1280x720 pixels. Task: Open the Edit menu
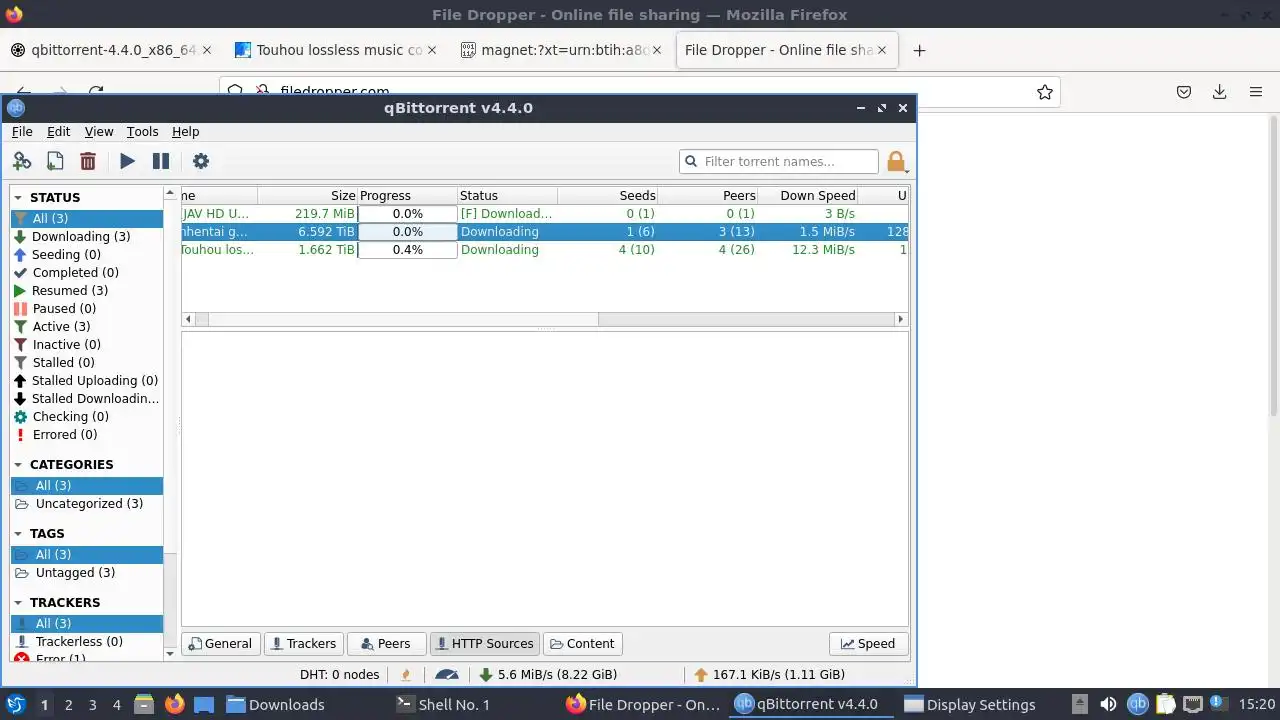coord(58,131)
